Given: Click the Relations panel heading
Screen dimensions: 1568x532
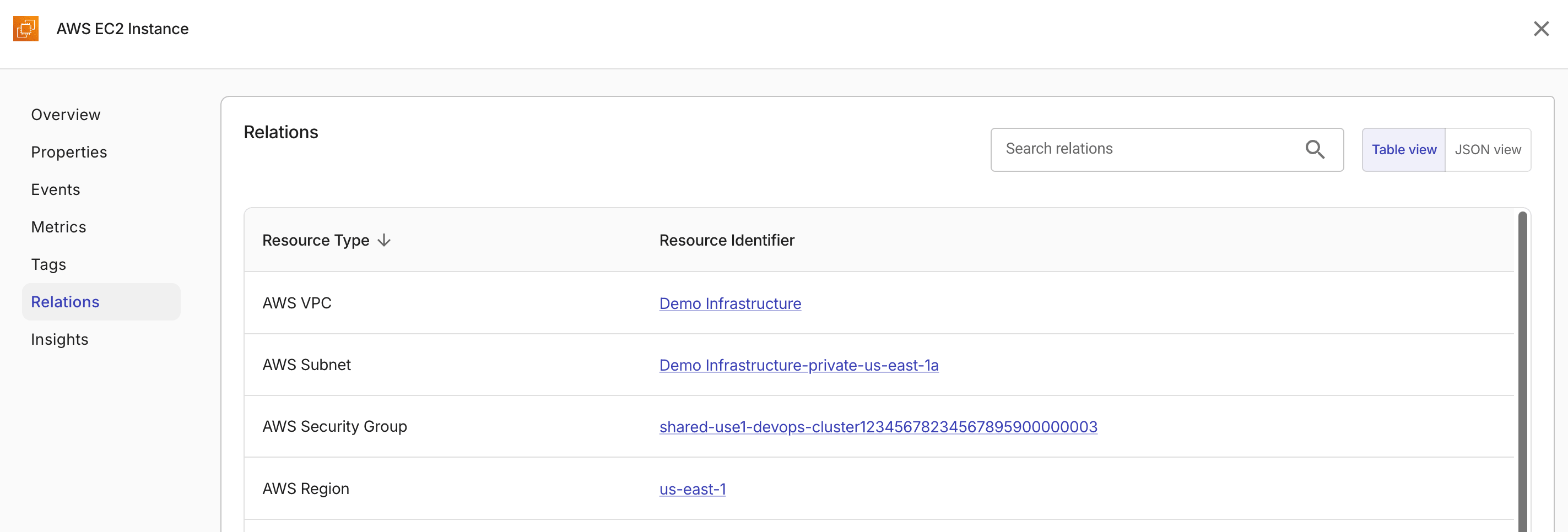Looking at the screenshot, I should click(280, 132).
